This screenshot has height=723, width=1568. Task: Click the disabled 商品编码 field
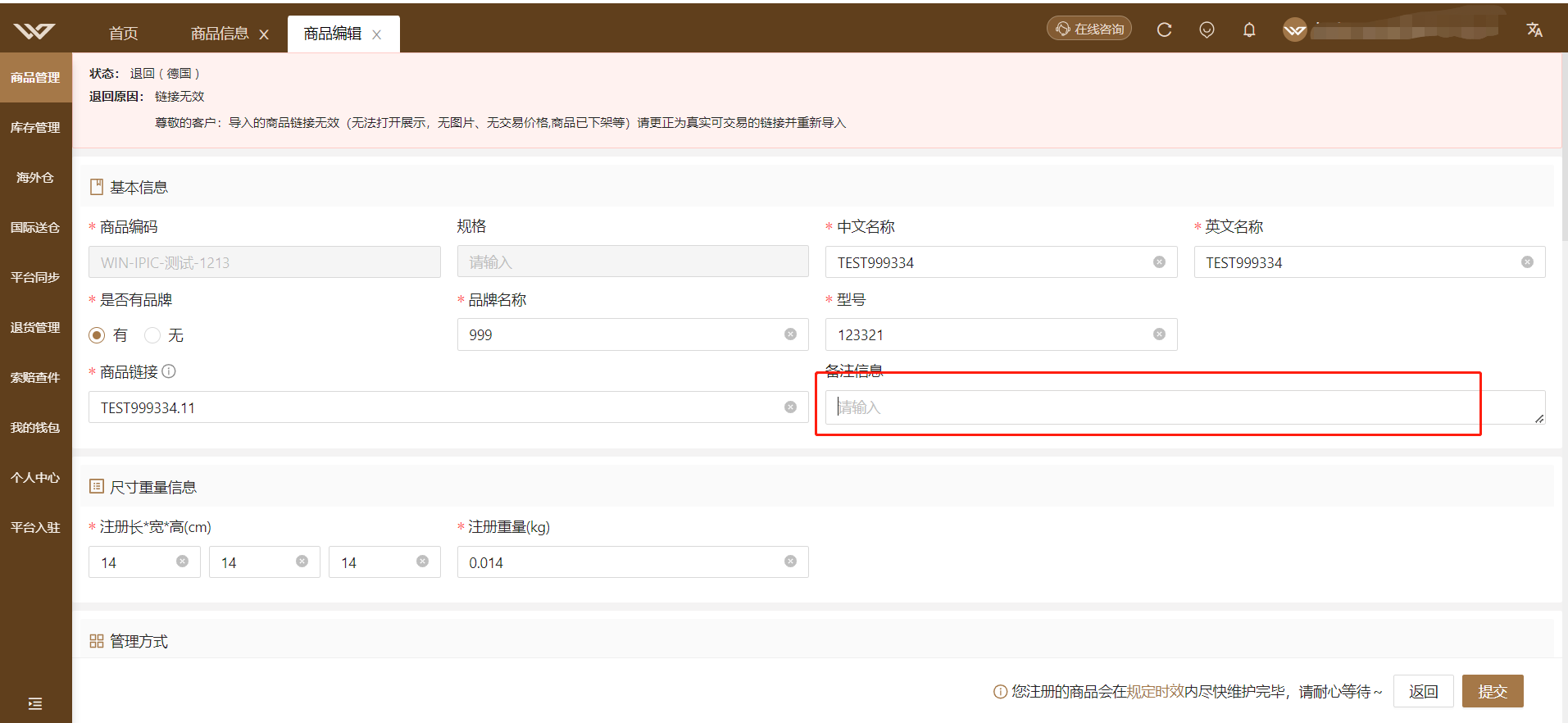pos(265,262)
